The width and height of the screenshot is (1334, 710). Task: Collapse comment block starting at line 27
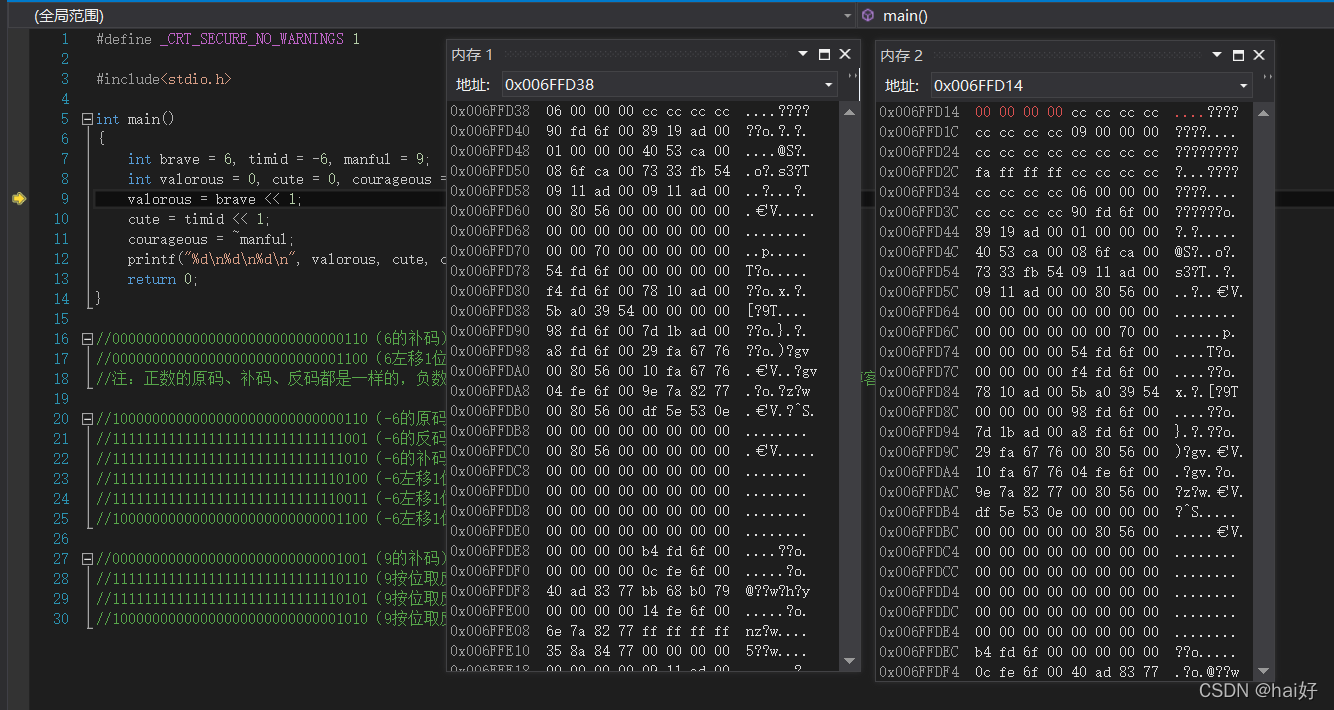[86, 559]
